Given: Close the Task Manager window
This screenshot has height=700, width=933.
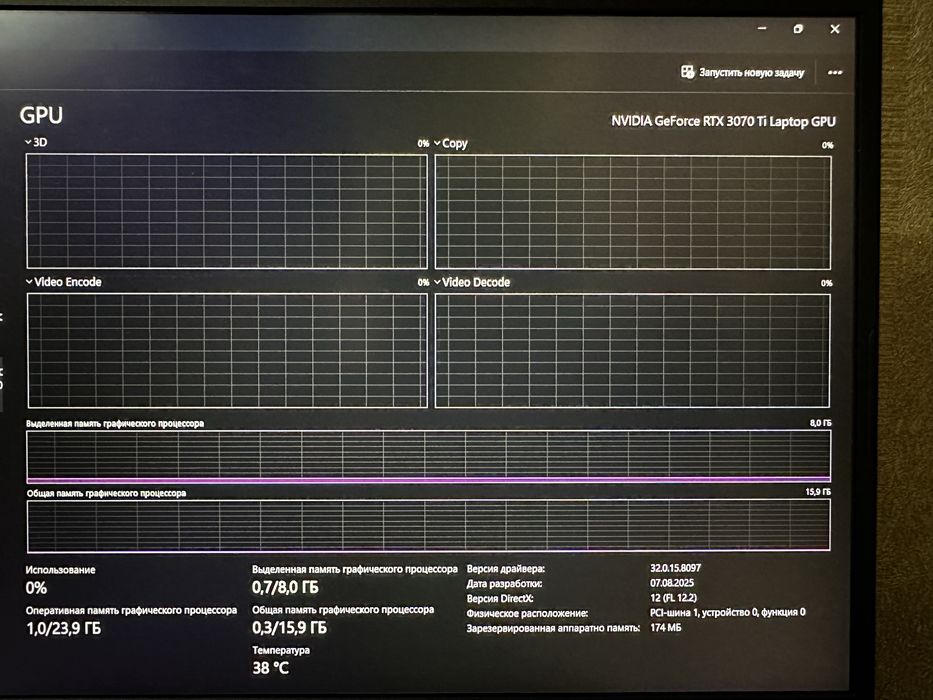Looking at the screenshot, I should point(835,29).
